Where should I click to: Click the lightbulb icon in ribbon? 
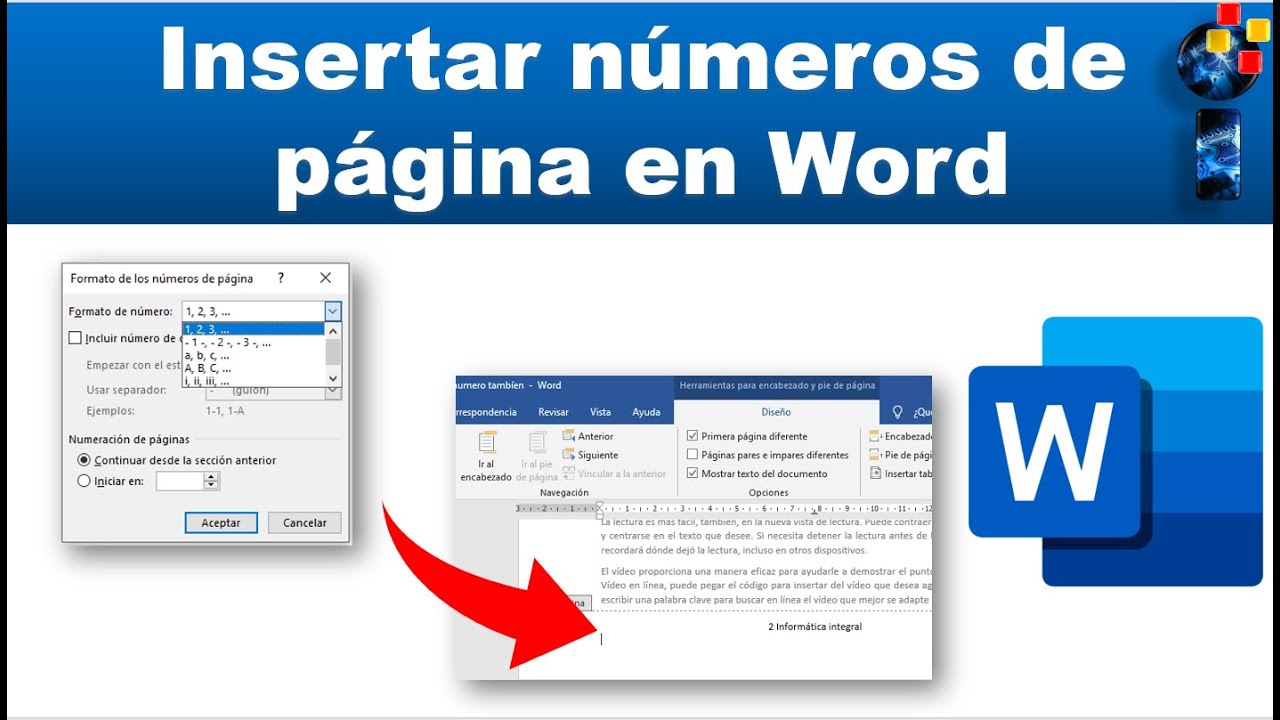click(897, 412)
